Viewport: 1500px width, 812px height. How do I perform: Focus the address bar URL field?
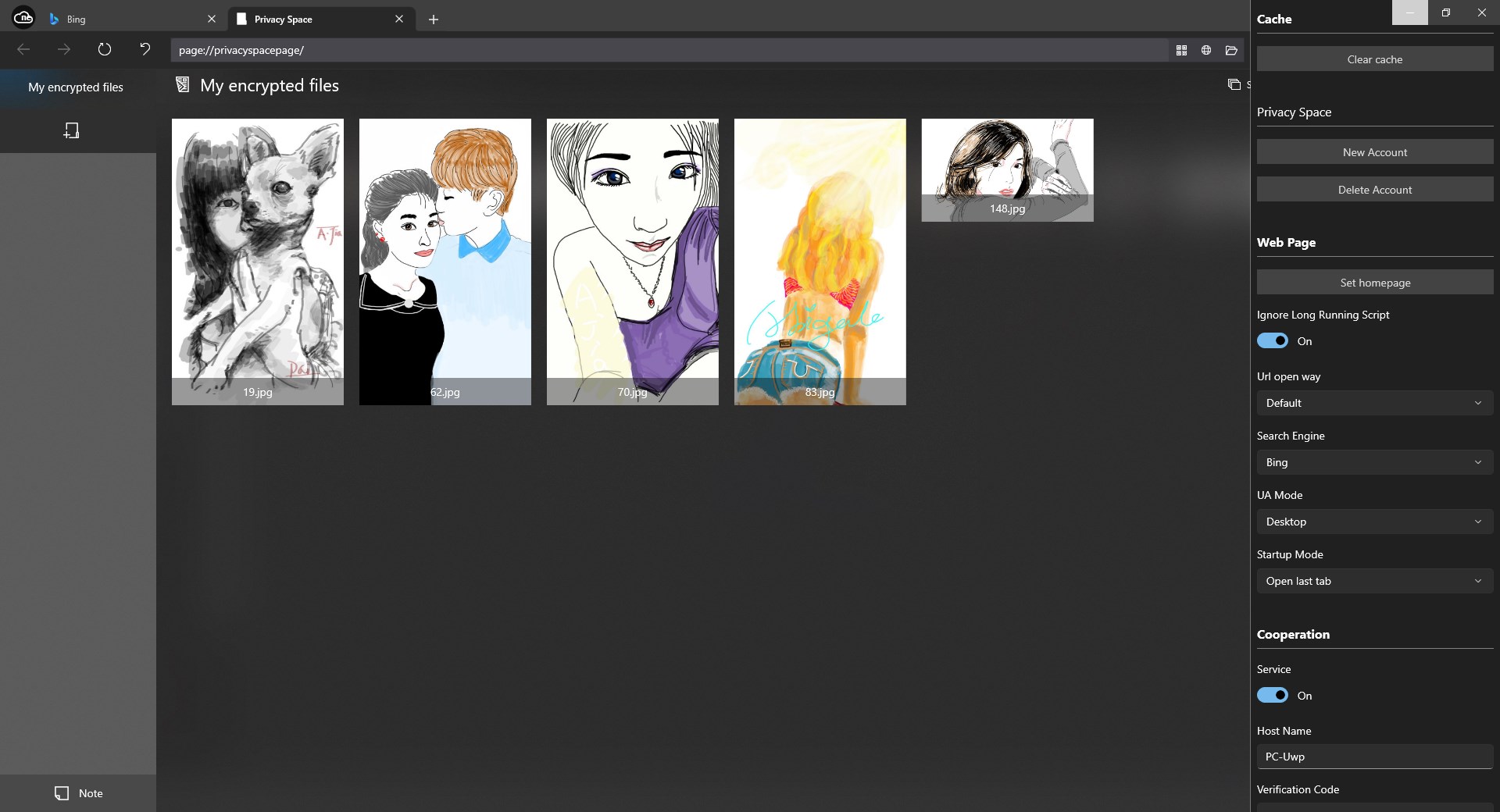[670, 50]
